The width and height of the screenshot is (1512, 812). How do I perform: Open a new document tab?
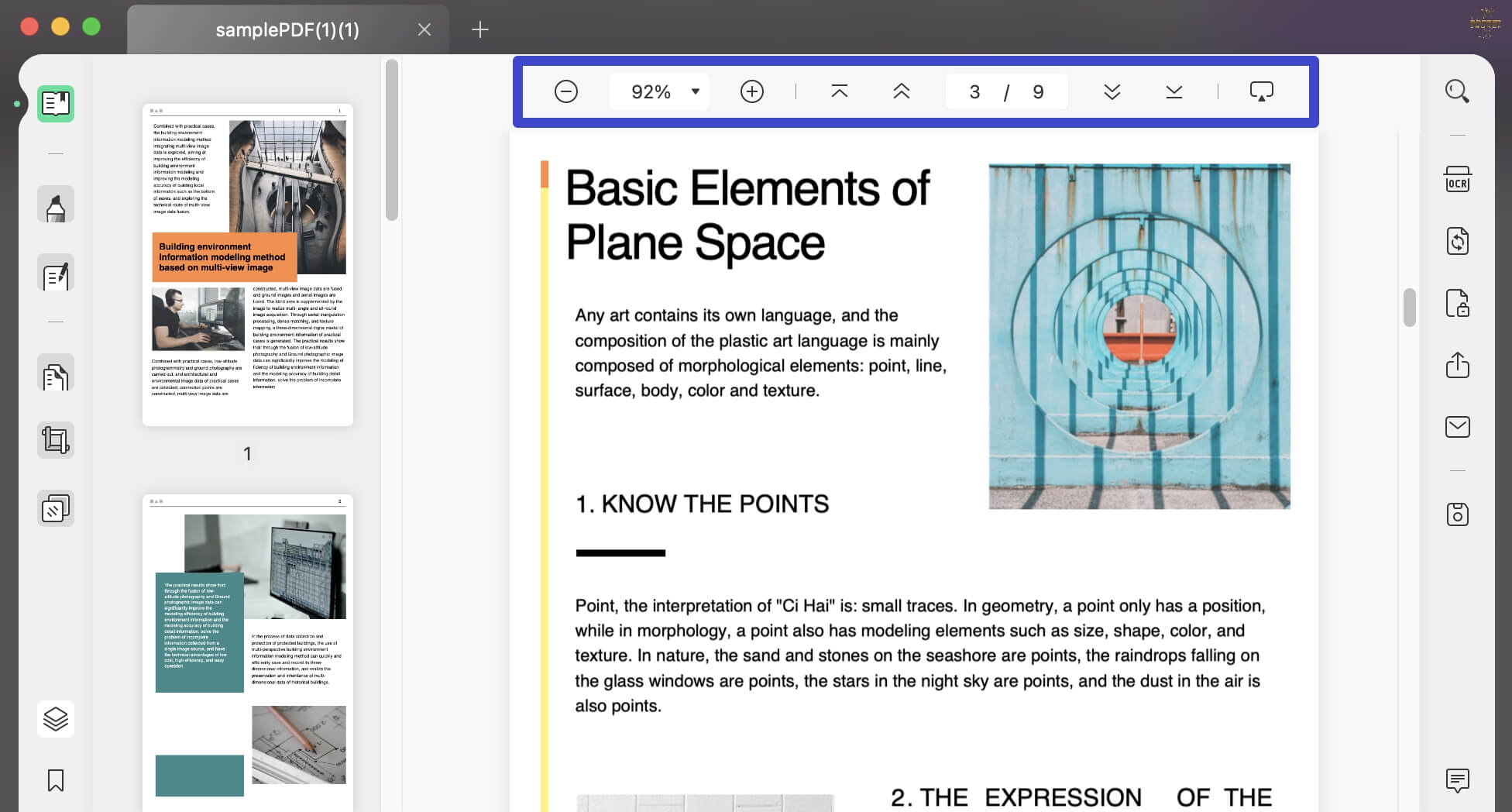(x=479, y=29)
